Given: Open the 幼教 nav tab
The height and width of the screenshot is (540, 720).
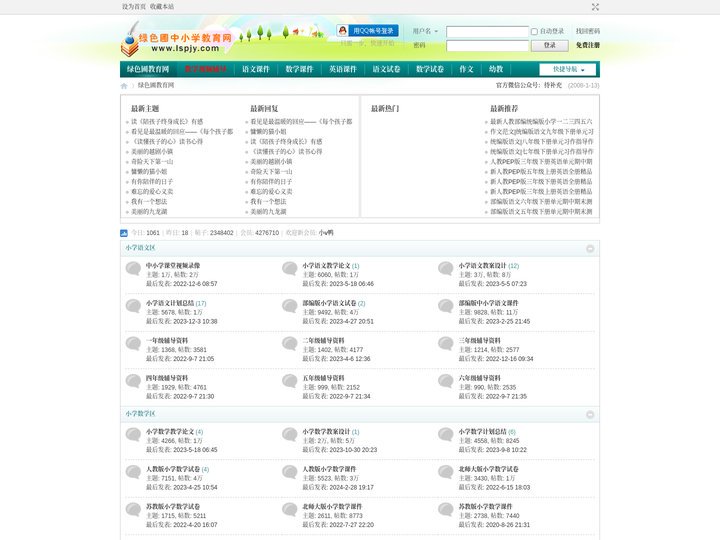Looking at the screenshot, I should (496, 69).
